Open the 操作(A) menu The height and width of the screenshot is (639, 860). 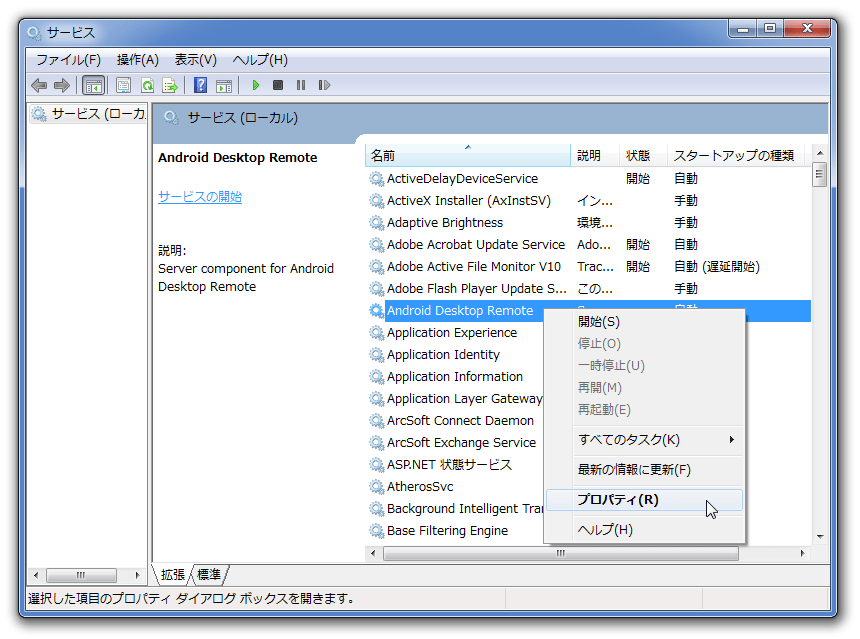tap(138, 59)
